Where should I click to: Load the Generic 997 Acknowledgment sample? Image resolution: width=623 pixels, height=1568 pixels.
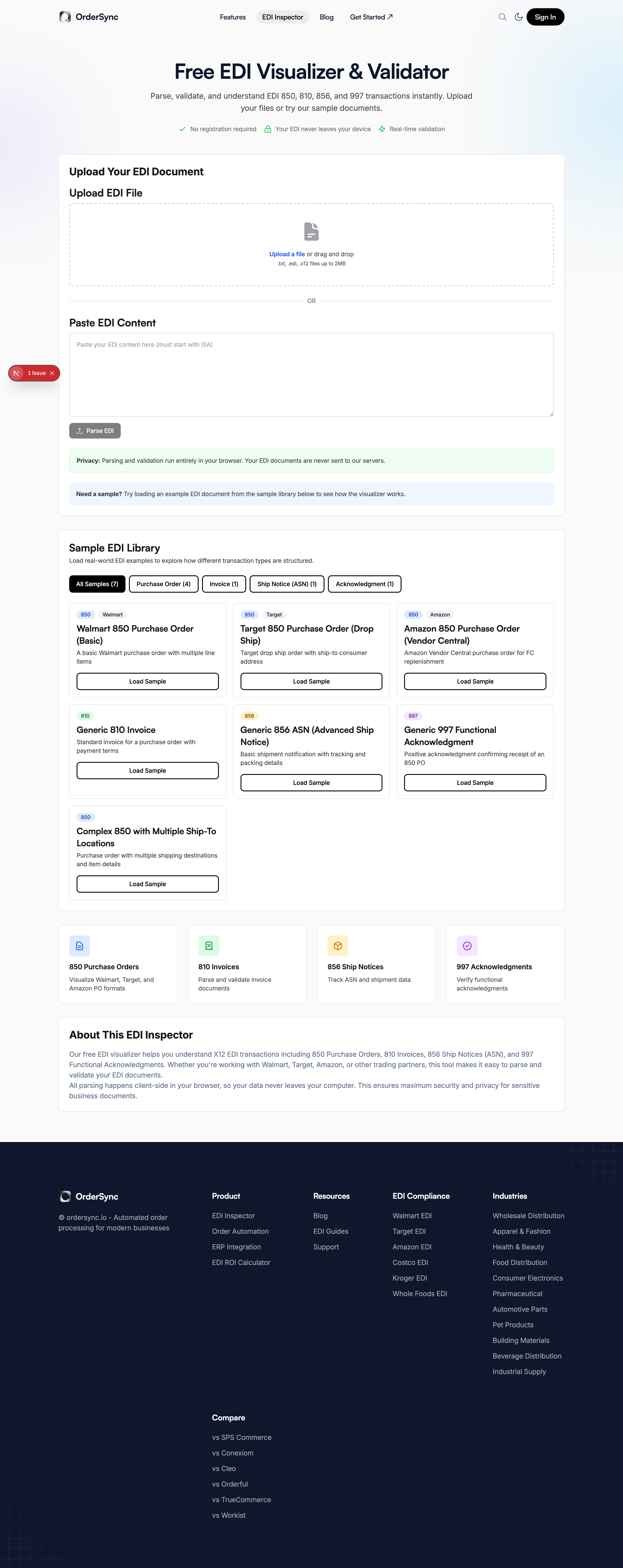475,783
